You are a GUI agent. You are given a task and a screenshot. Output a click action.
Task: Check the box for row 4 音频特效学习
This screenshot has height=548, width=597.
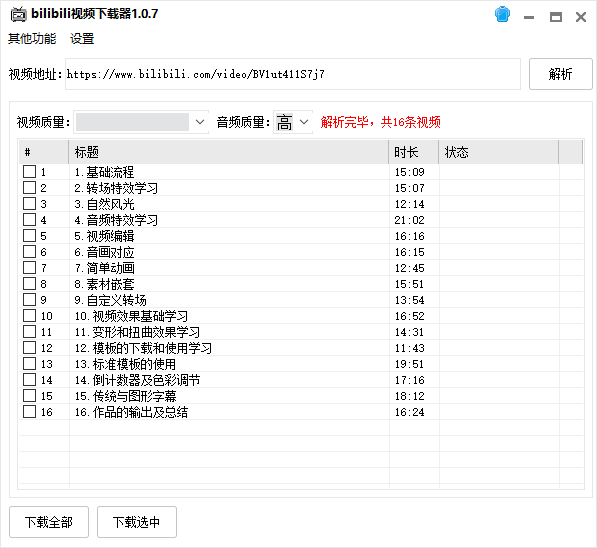29,220
